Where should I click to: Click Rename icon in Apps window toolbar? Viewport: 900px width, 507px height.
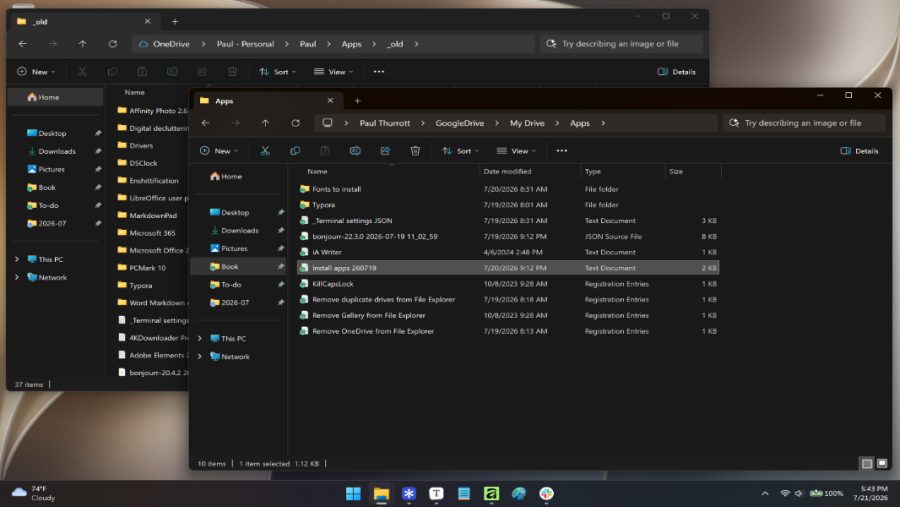pyautogui.click(x=355, y=151)
